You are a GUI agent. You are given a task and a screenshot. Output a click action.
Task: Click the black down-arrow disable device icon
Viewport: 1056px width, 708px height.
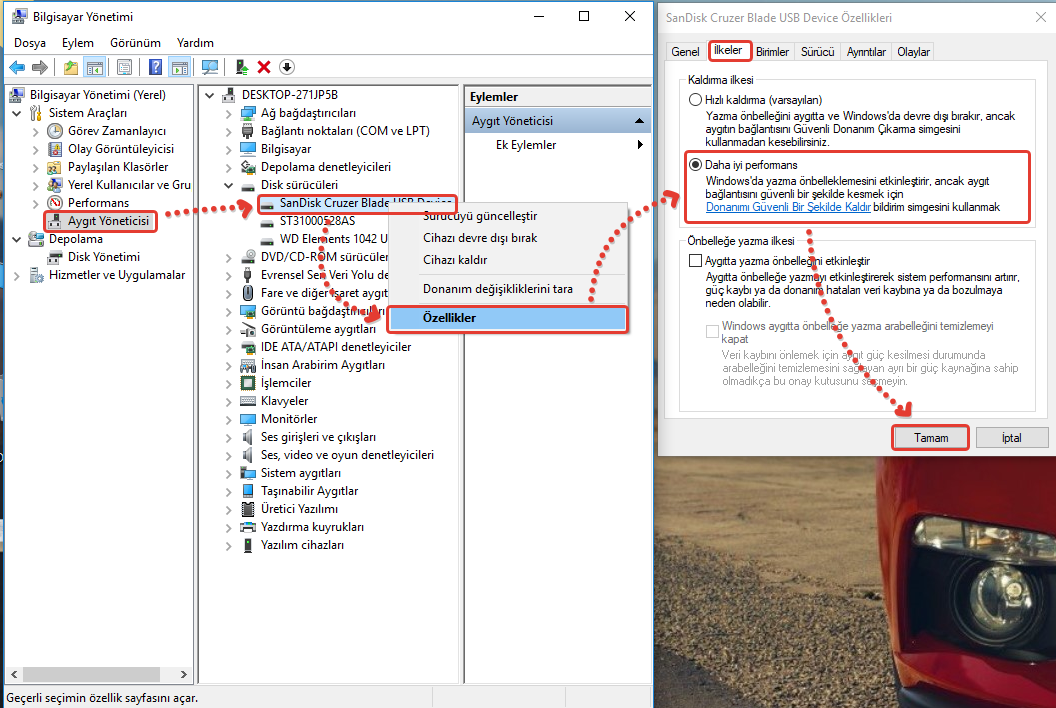[287, 67]
